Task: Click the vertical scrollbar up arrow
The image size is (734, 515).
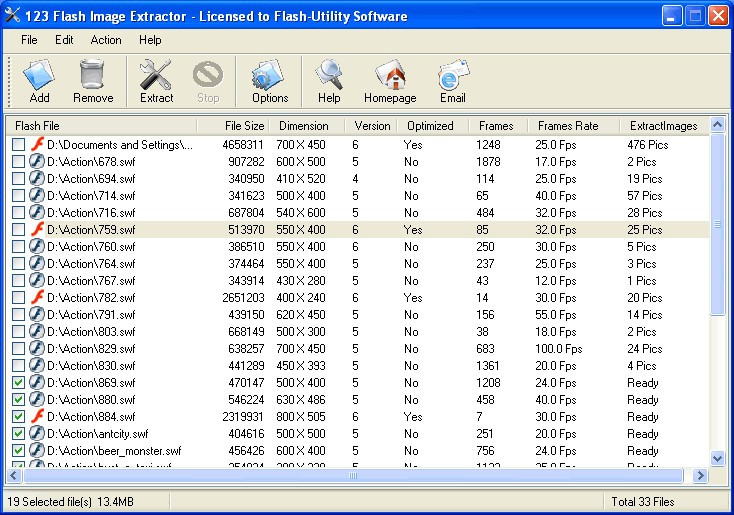Action: 717,125
